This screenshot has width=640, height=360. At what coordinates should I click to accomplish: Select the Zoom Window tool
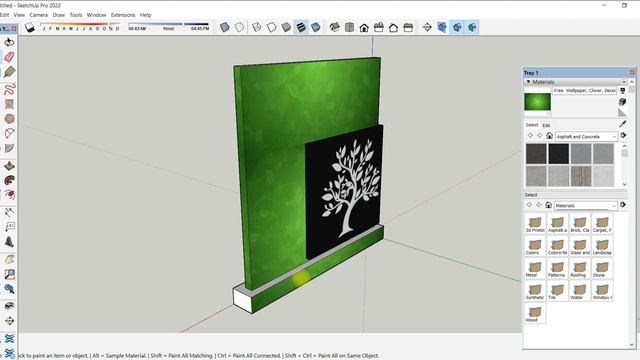pyautogui.click(x=9, y=274)
